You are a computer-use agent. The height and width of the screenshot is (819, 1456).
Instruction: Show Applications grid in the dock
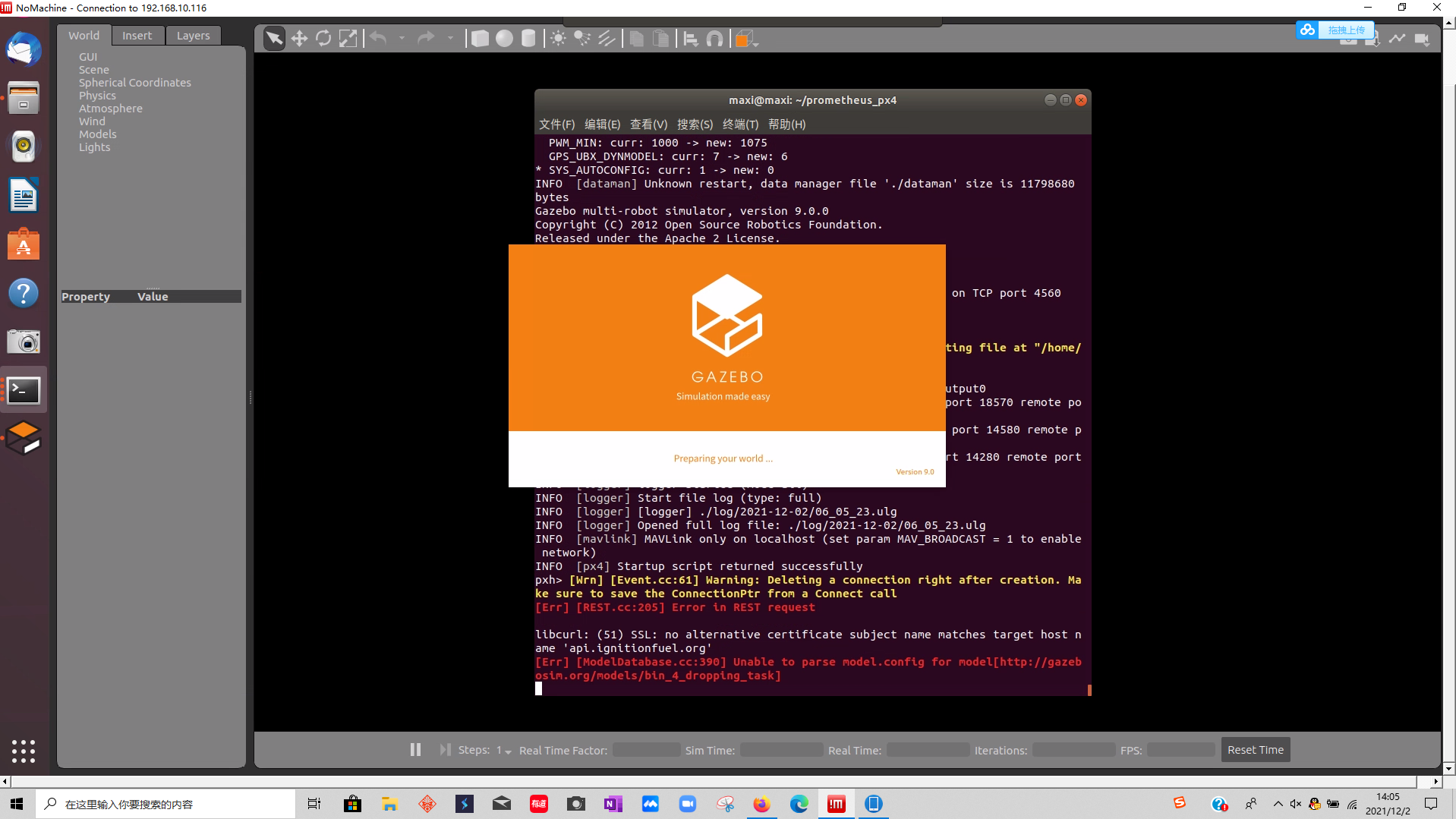tap(24, 751)
